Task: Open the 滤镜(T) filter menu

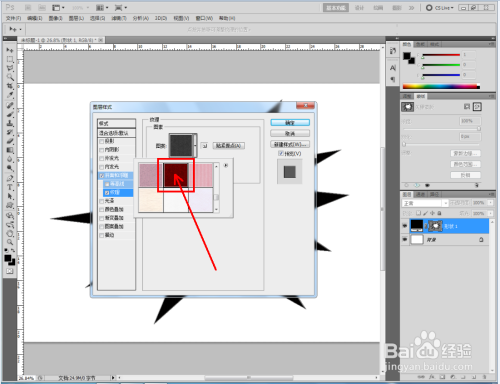Action: coord(119,18)
